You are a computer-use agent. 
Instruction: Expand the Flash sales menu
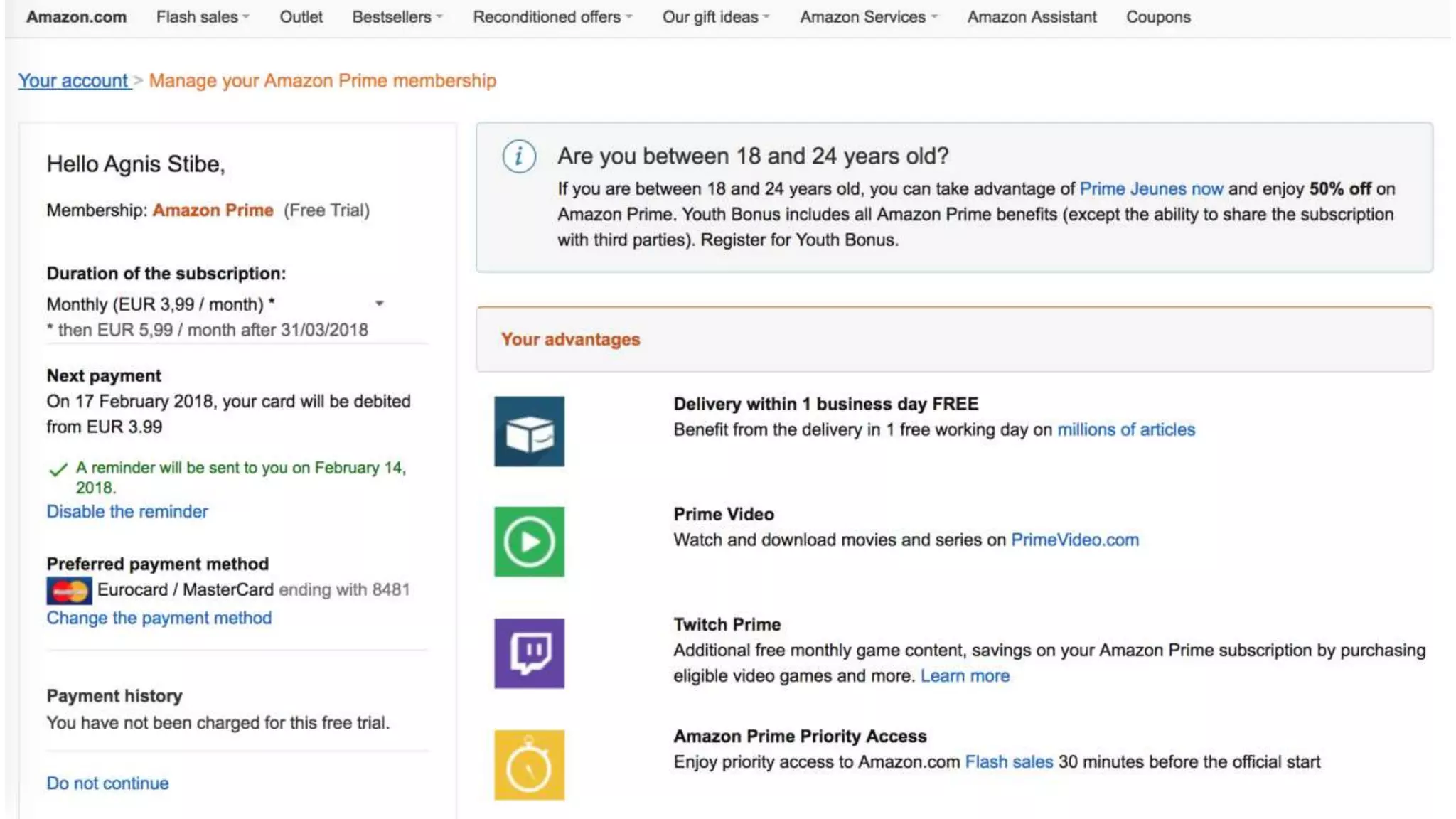(203, 17)
